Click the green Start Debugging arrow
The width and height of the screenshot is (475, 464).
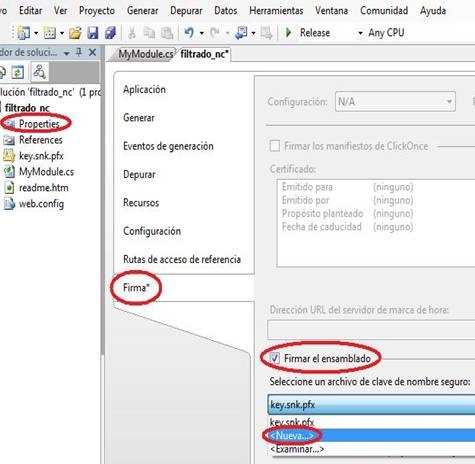[289, 33]
